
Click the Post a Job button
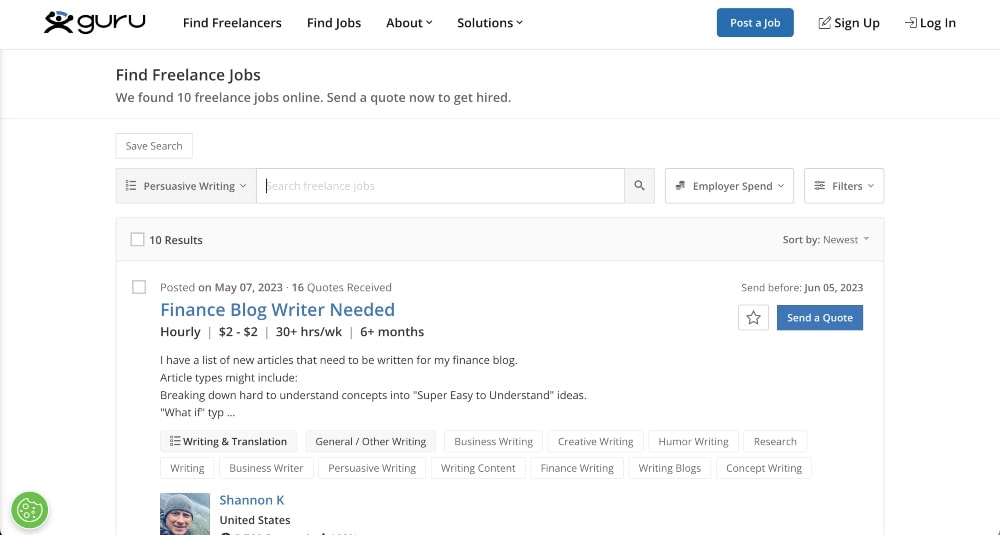(x=755, y=23)
